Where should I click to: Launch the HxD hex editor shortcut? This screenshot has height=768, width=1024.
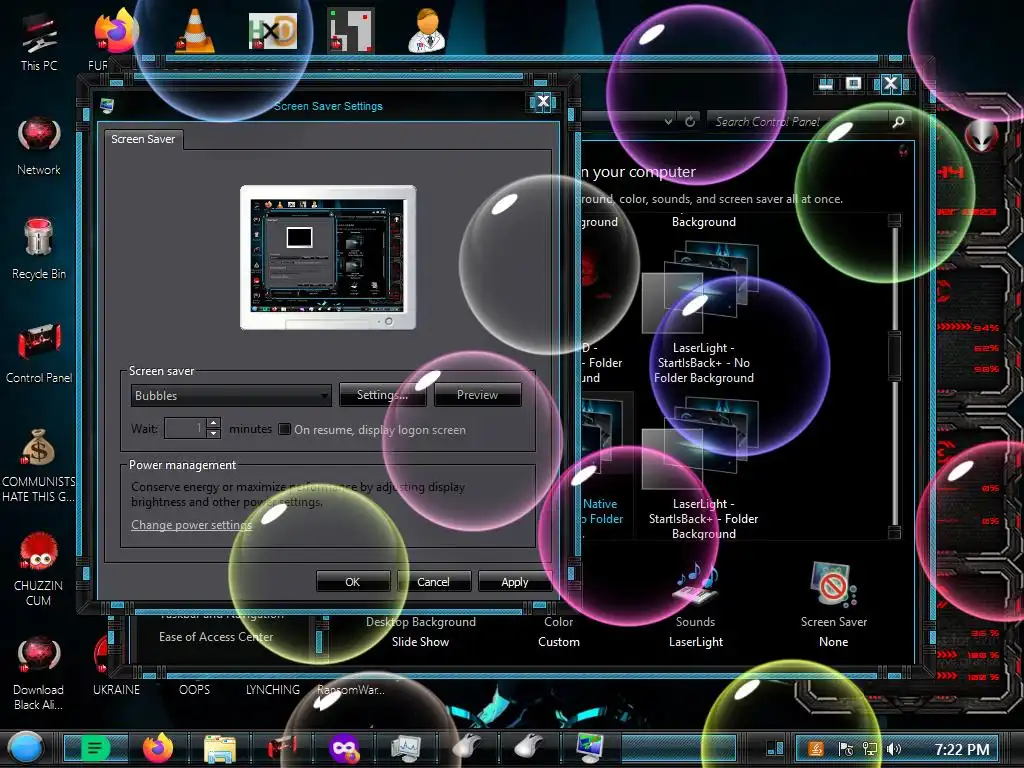pyautogui.click(x=272, y=31)
